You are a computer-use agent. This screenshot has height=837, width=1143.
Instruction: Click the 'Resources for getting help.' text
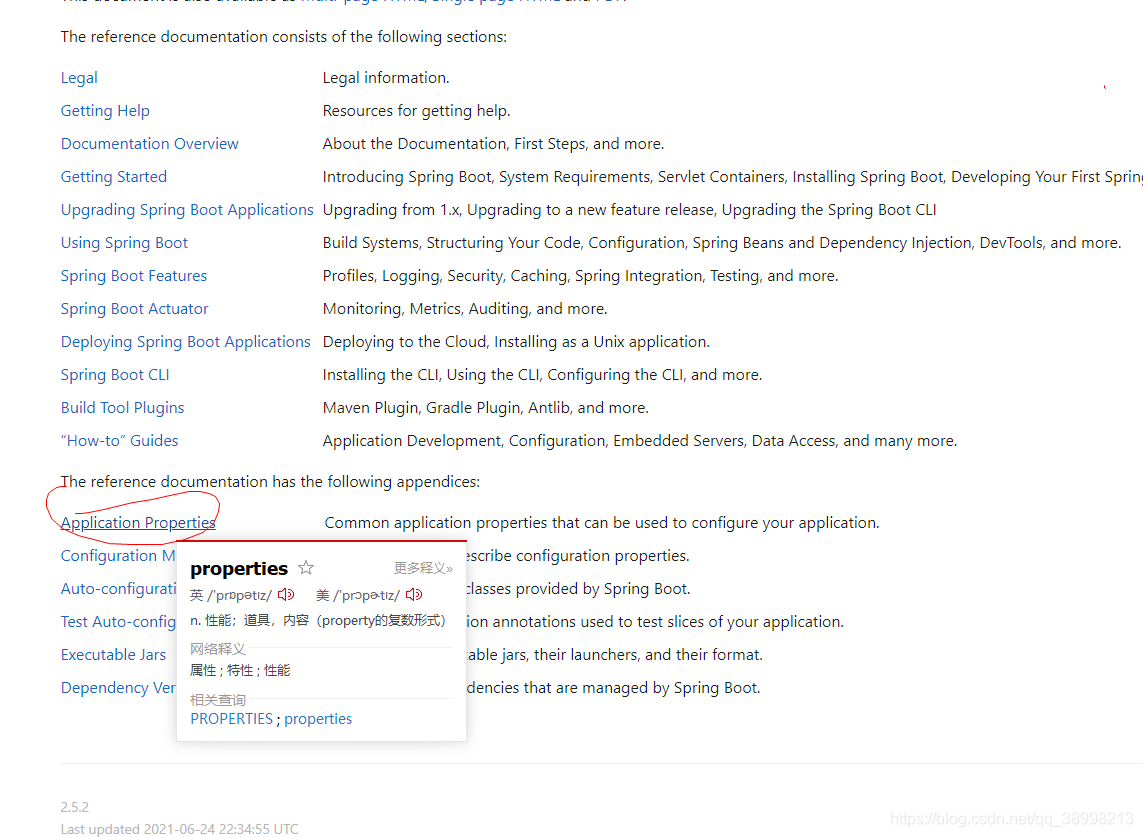[416, 111]
